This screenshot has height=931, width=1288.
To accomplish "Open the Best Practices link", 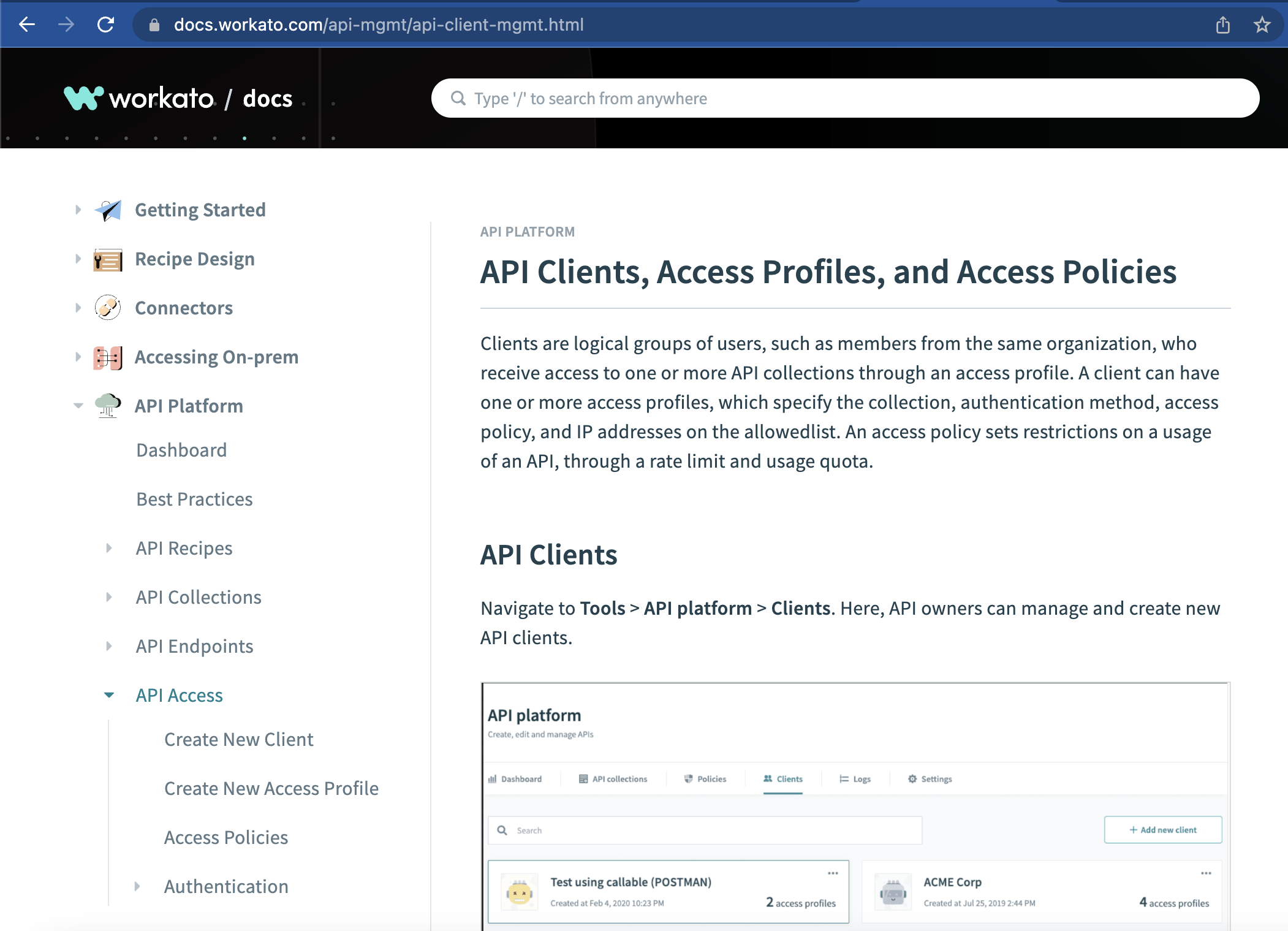I will [x=194, y=499].
